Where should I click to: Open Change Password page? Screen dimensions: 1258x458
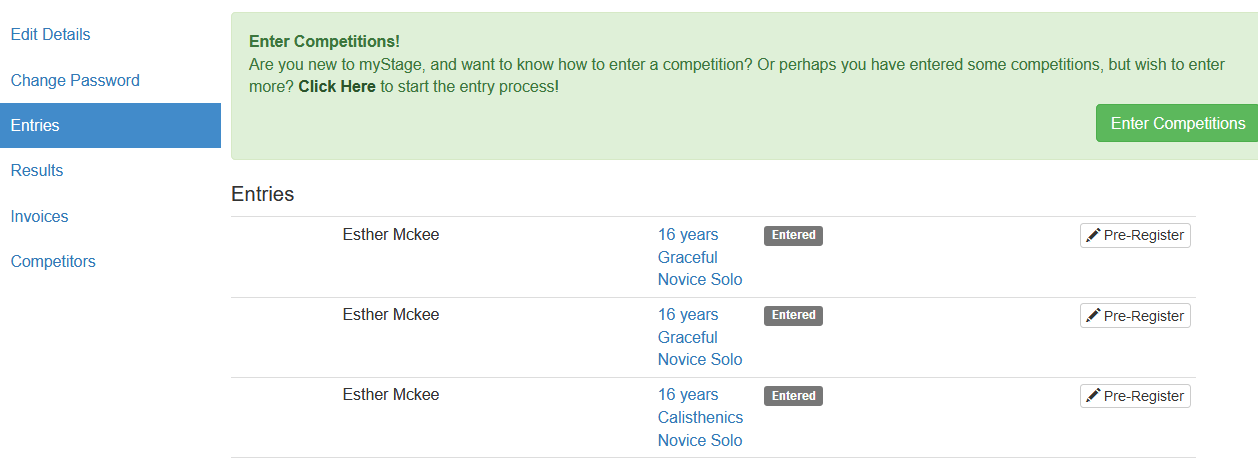(75, 80)
